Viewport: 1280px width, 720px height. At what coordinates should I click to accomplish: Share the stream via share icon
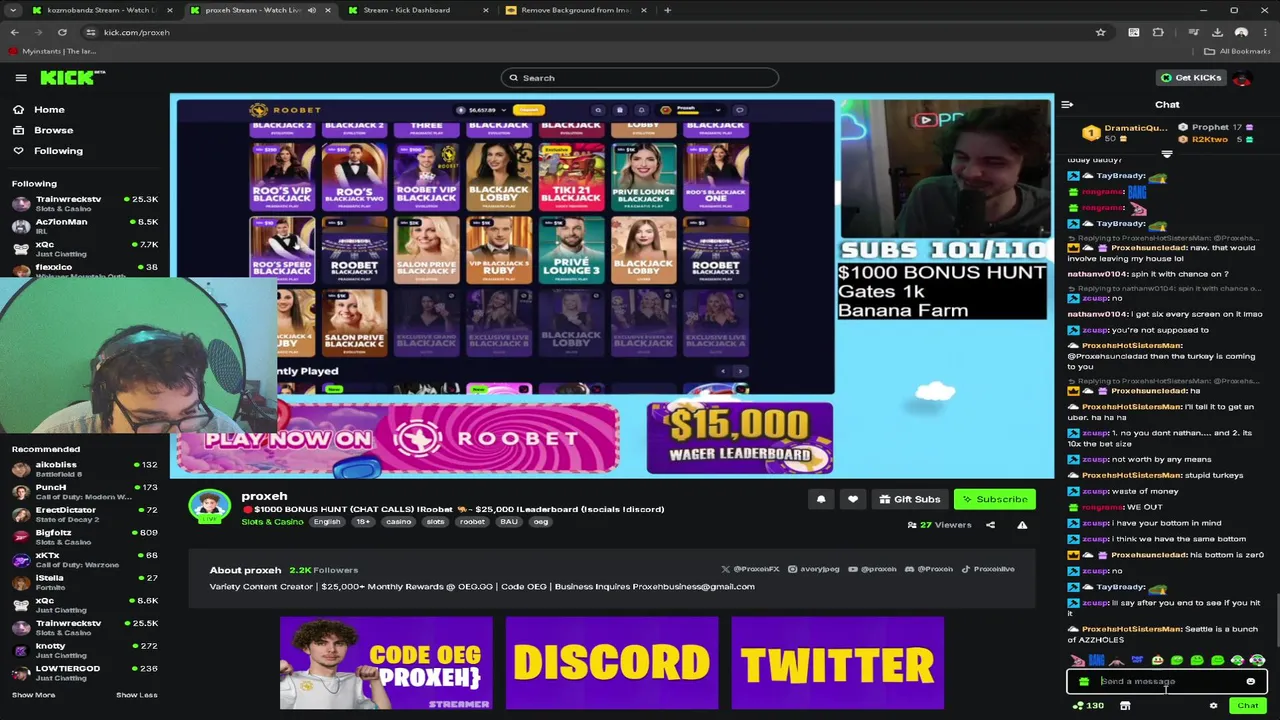990,525
